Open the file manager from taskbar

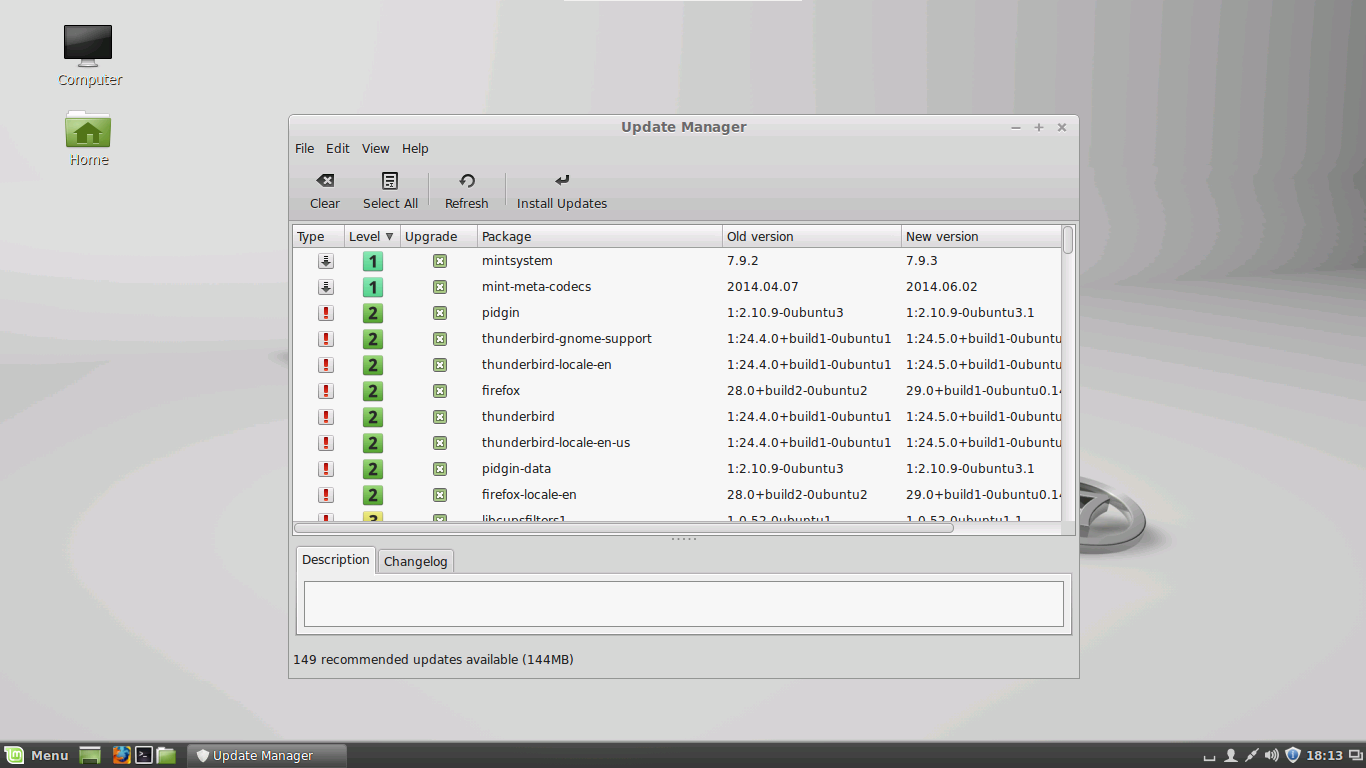tap(166, 755)
